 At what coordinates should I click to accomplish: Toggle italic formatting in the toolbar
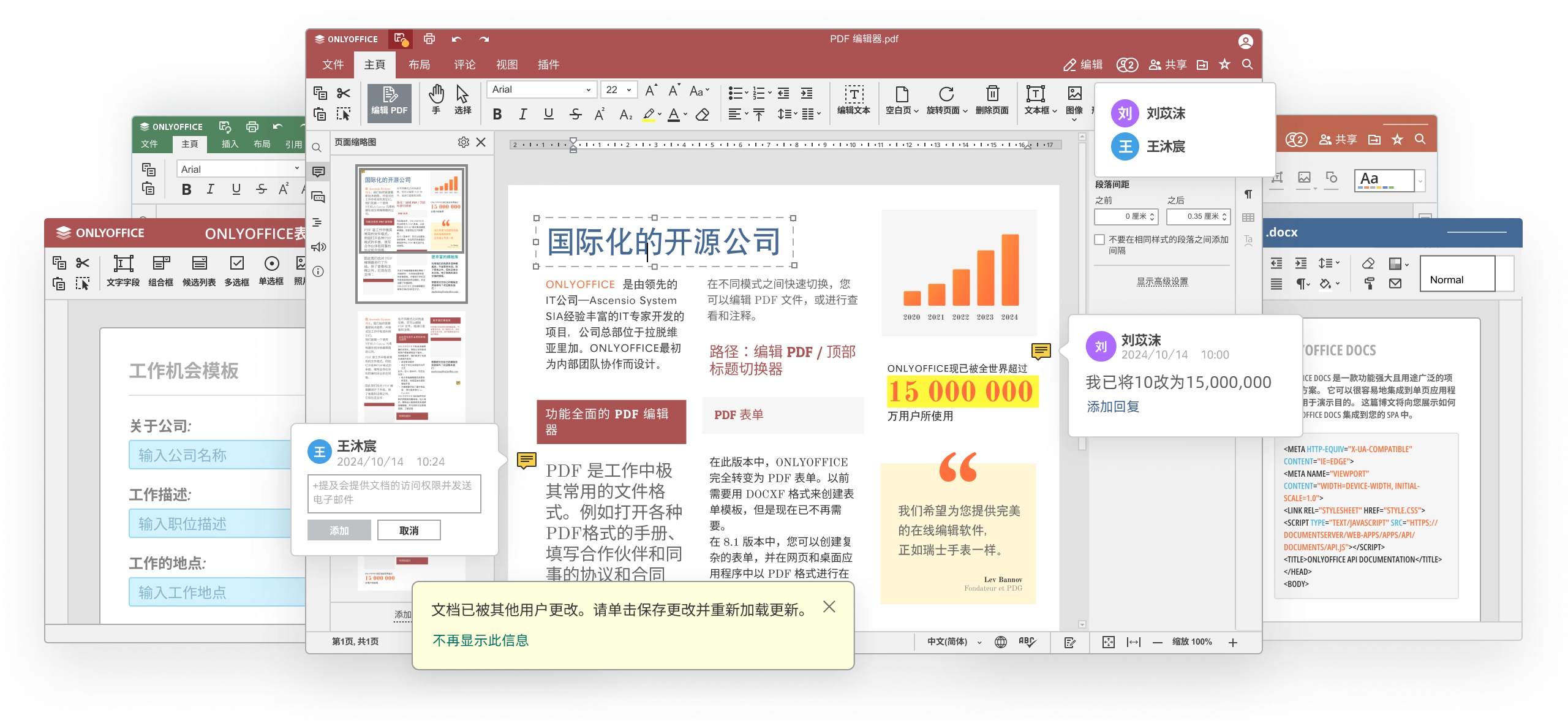pos(522,114)
